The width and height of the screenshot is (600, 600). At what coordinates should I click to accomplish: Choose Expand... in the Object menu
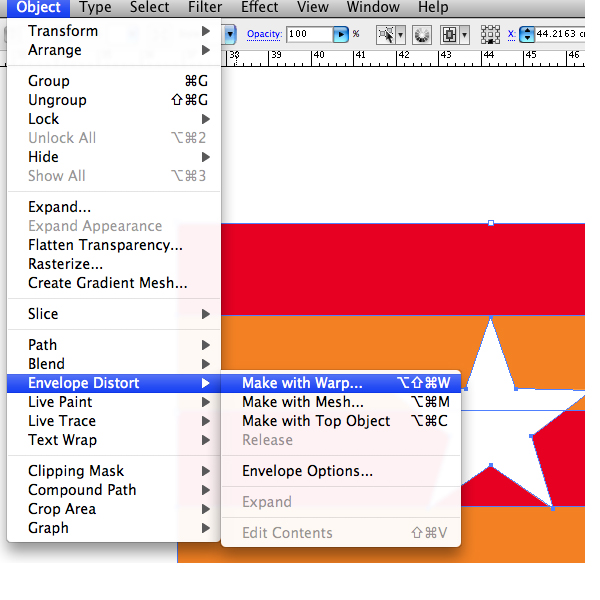(114, 207)
